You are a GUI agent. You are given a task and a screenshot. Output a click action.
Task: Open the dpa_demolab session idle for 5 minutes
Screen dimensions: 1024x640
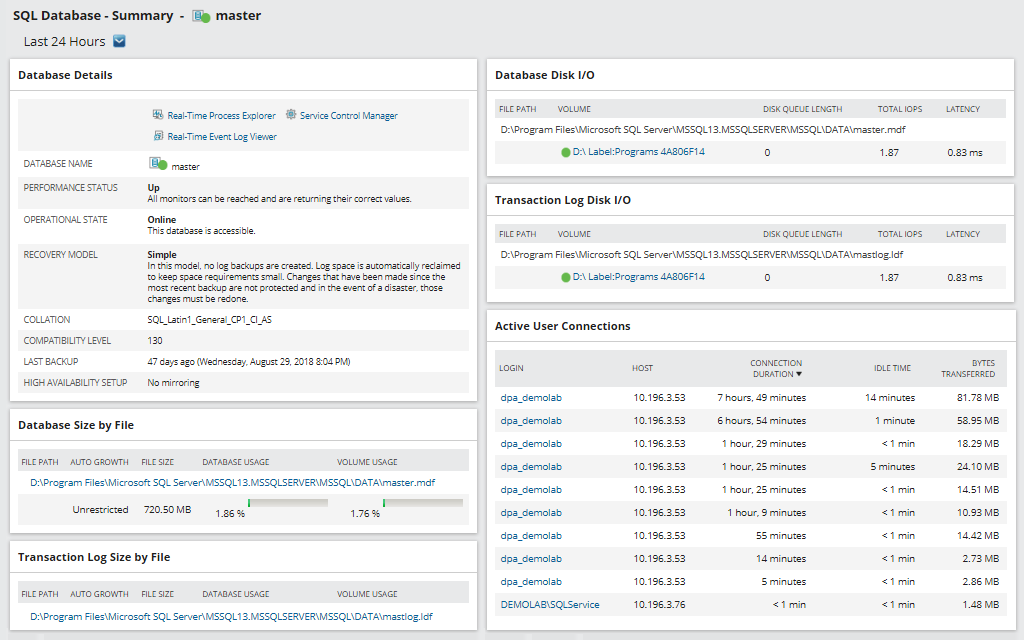pyautogui.click(x=531, y=466)
